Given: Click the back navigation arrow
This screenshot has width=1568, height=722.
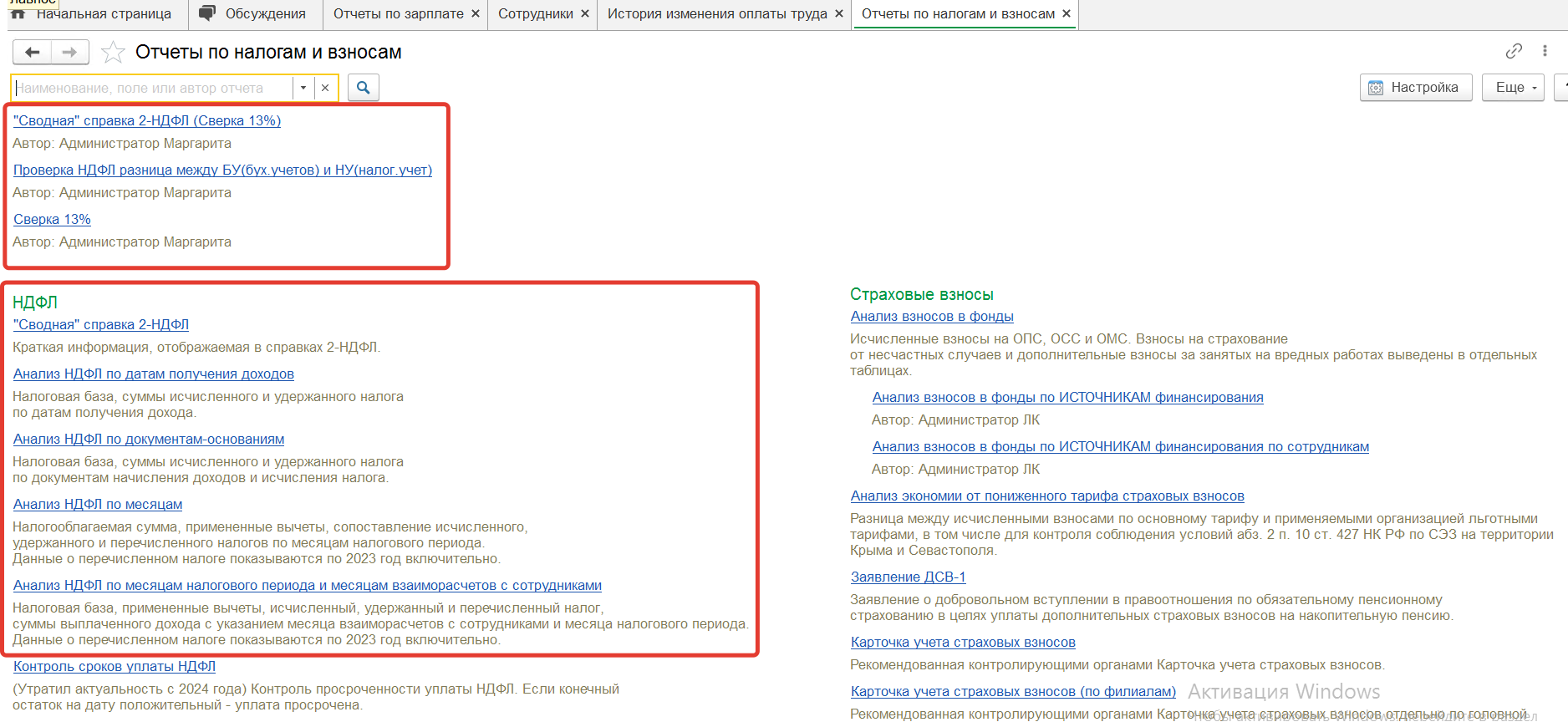Looking at the screenshot, I should (32, 53).
